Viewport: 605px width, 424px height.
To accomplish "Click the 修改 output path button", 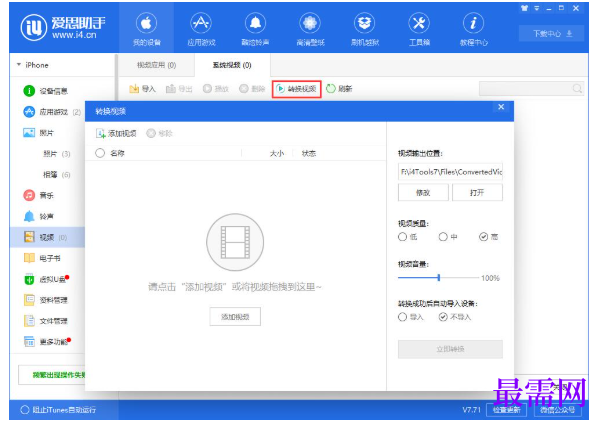I will pyautogui.click(x=423, y=193).
